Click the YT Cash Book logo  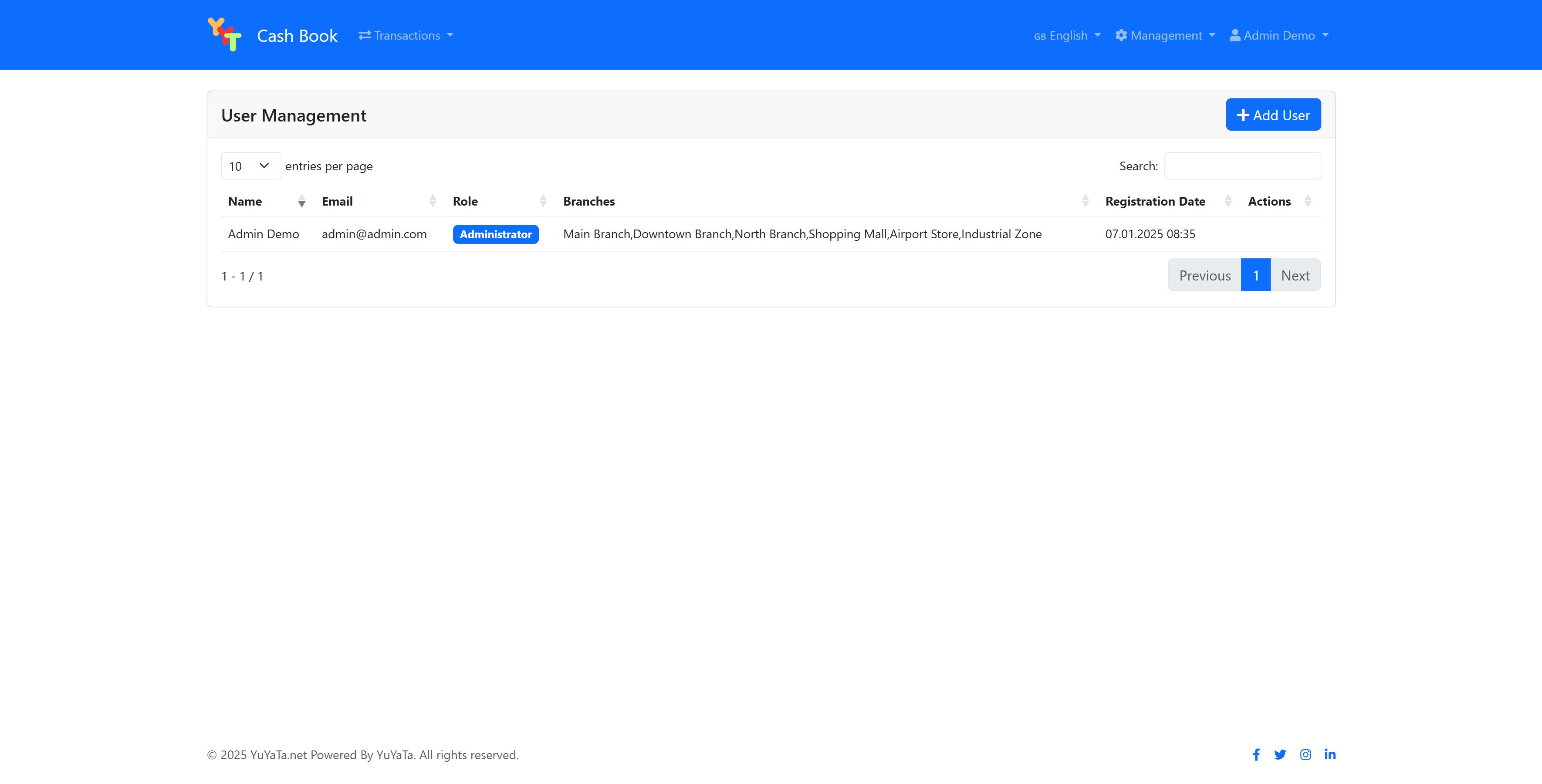[x=224, y=35]
